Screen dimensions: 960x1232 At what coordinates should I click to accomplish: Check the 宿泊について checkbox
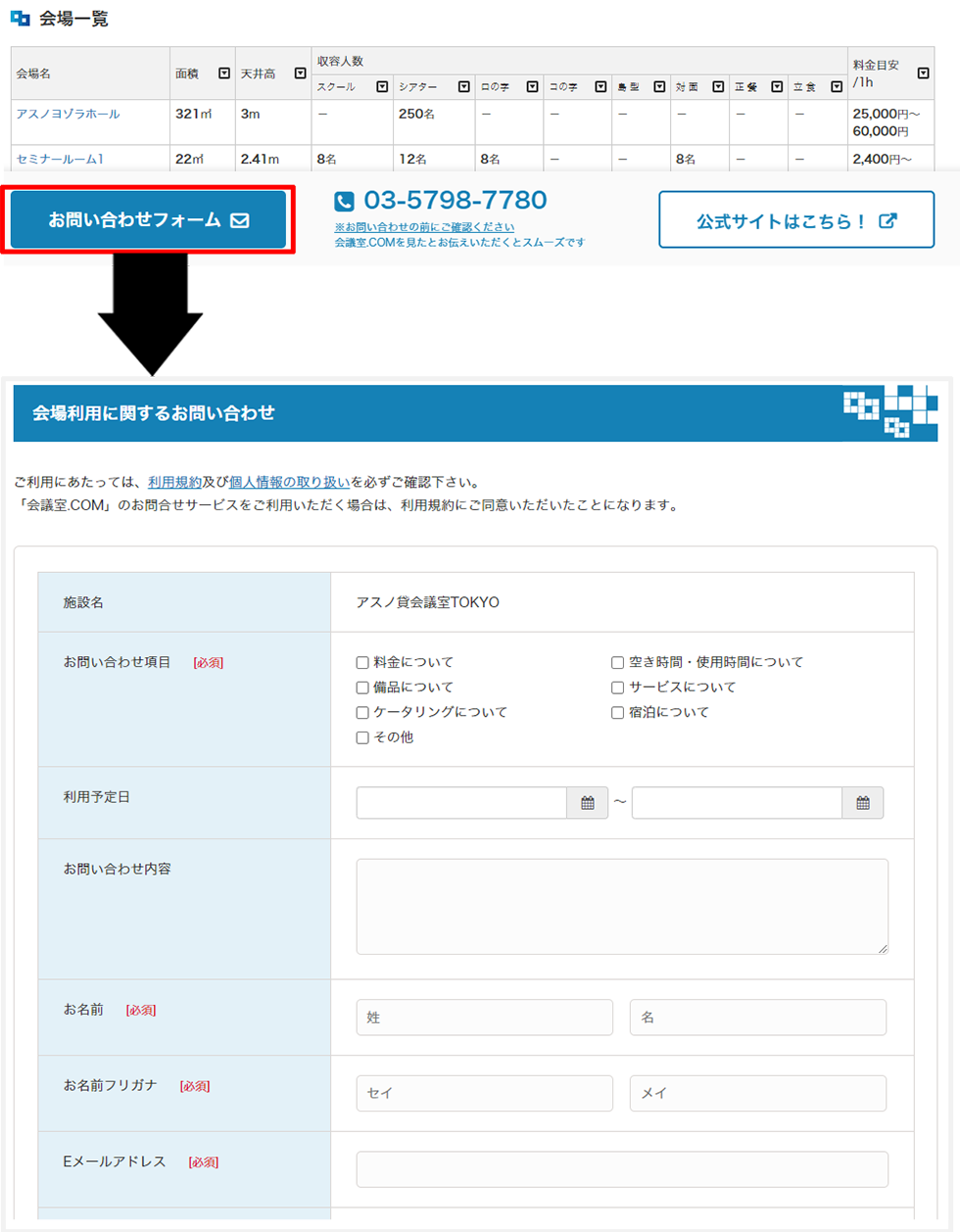click(x=617, y=713)
